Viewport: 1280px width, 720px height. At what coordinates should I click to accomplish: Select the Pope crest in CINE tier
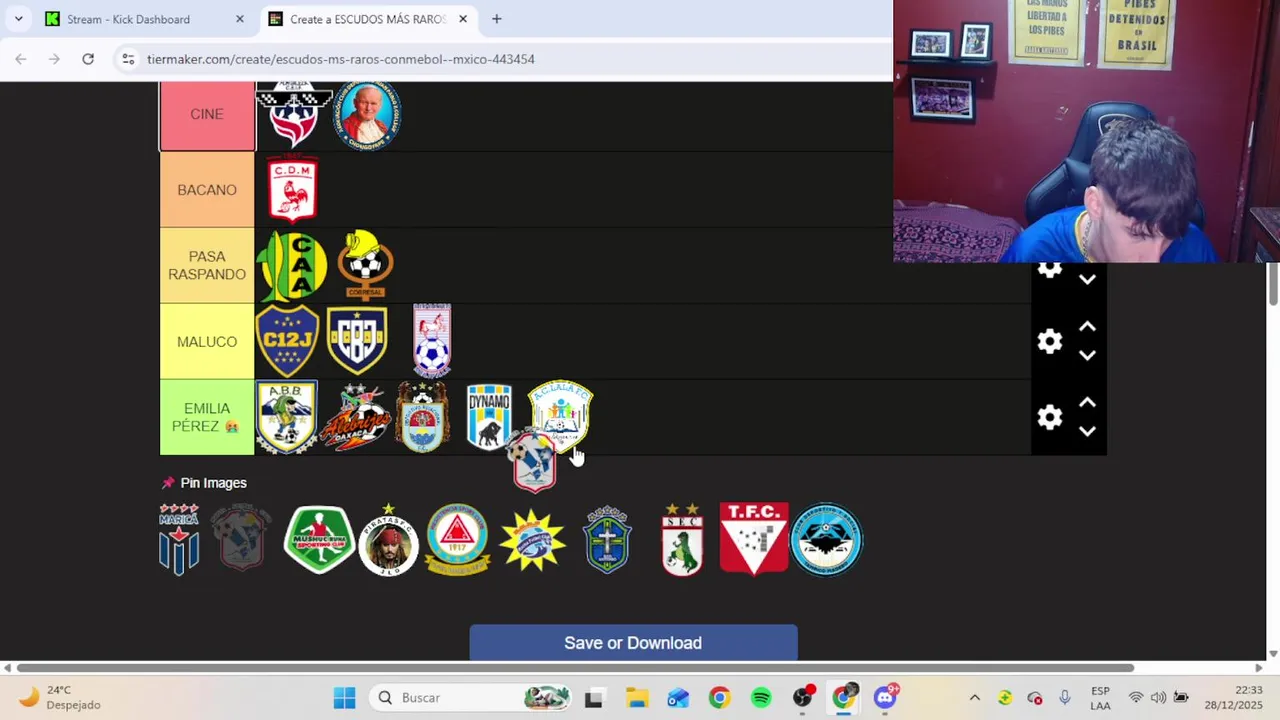367,115
